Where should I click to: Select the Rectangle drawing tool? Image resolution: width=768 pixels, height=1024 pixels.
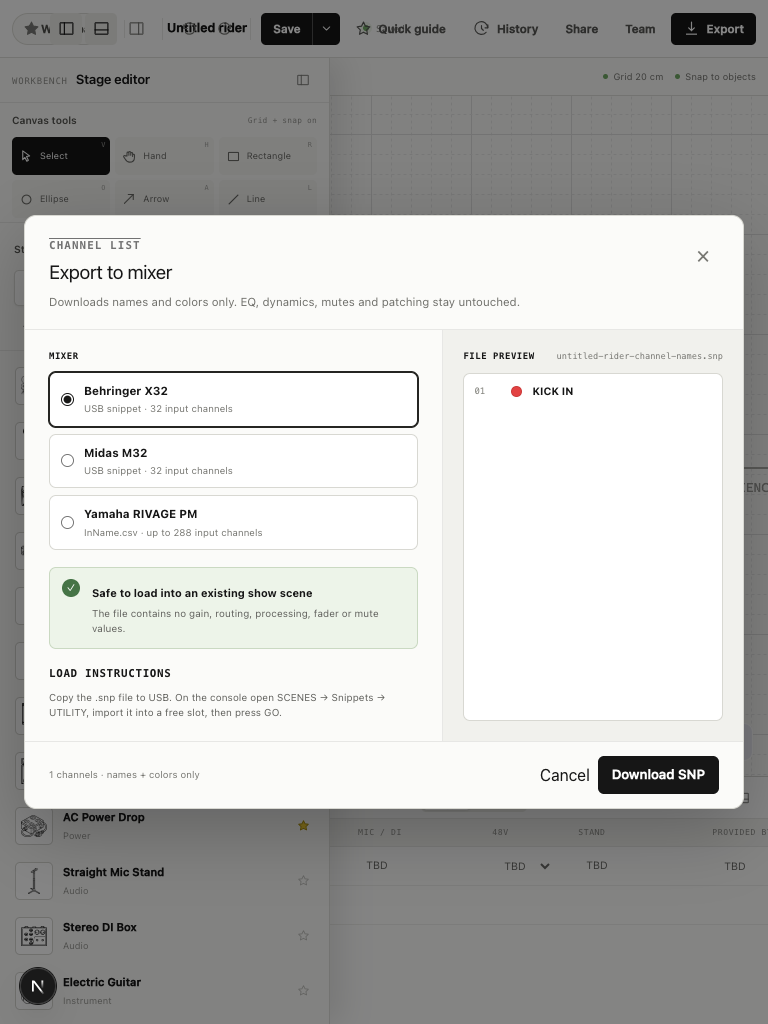tap(268, 156)
